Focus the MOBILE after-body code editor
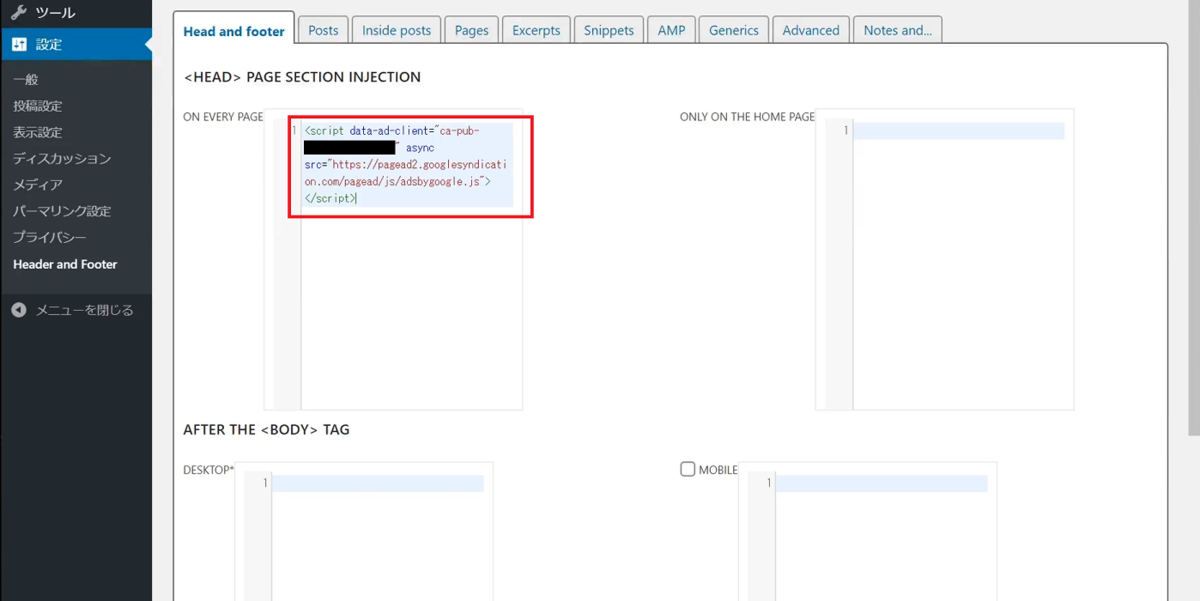1200x601 pixels. 868,531
